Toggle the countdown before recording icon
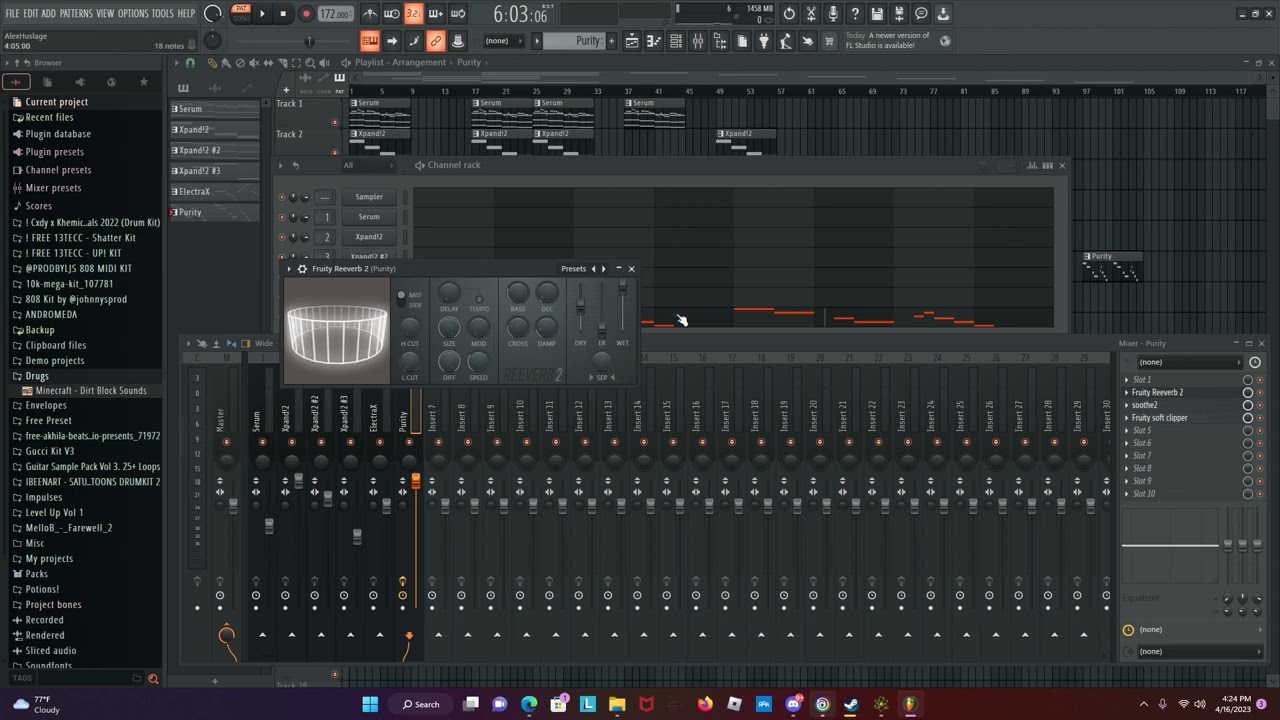The height and width of the screenshot is (720, 1280). click(x=414, y=14)
